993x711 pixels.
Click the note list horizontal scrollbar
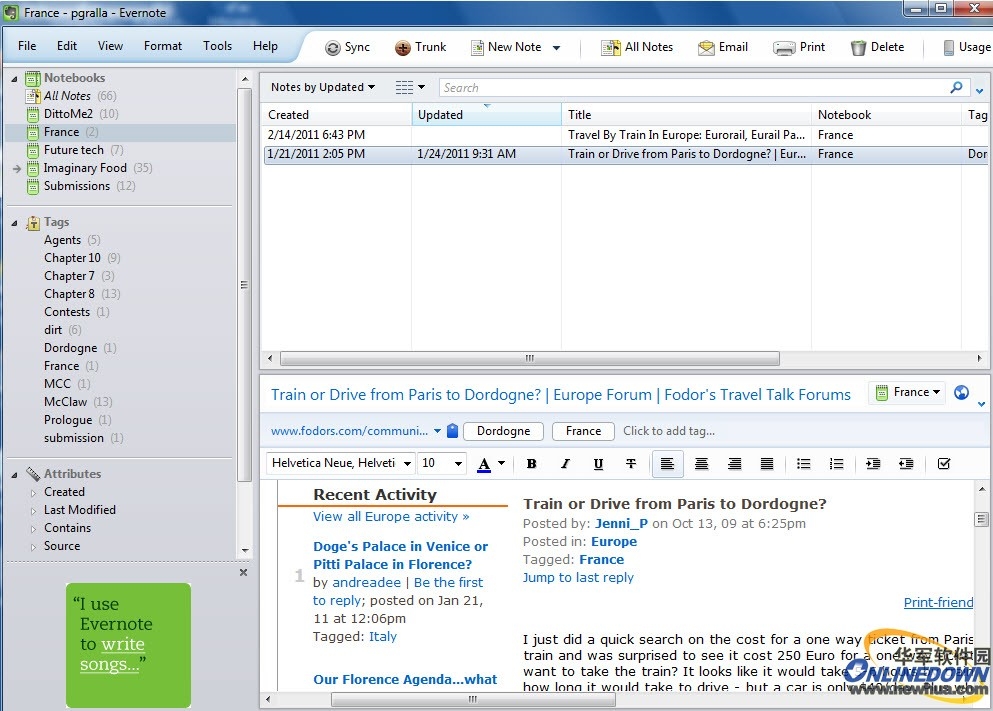point(529,358)
